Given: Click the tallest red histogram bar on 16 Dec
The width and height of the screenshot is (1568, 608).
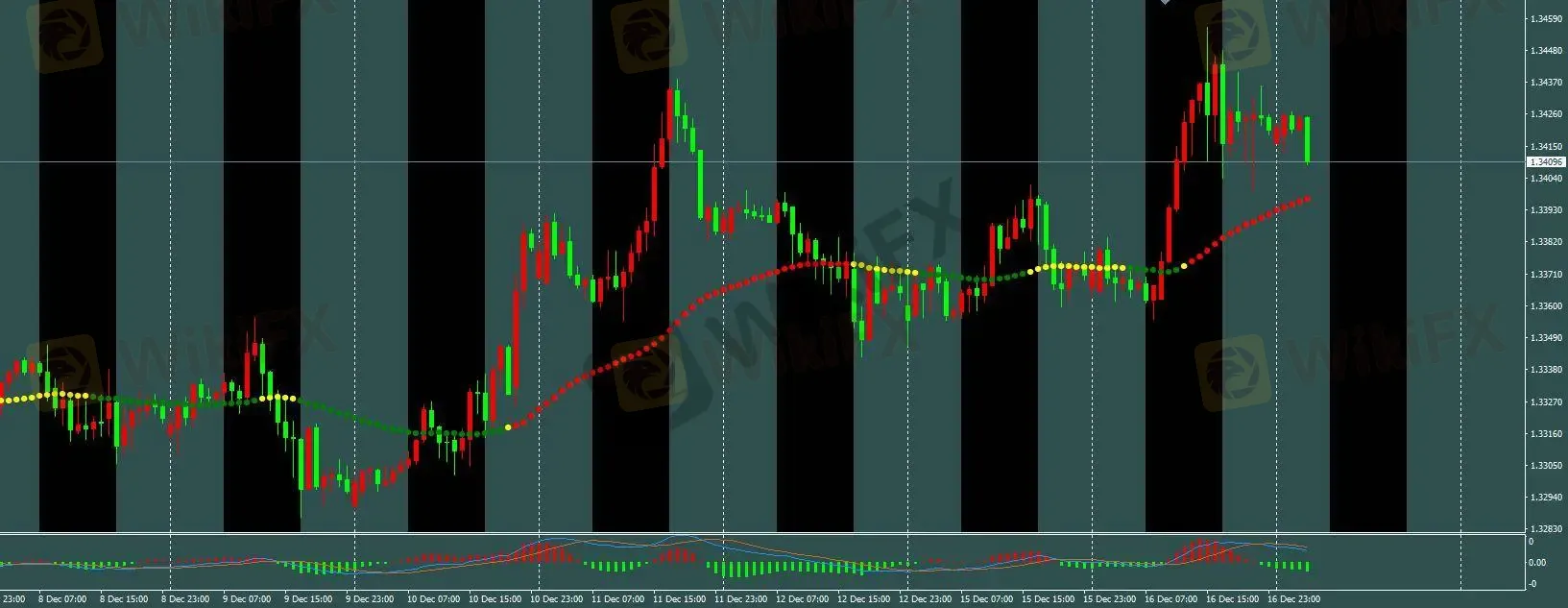Looking at the screenshot, I should coord(1198,550).
